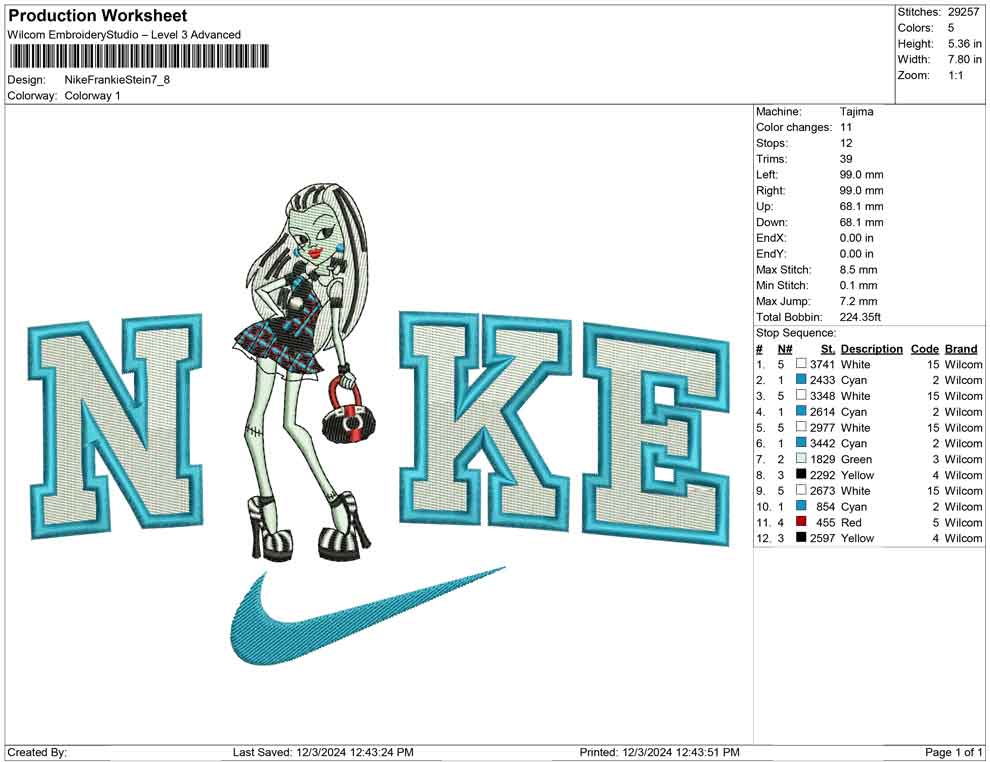Screen dimensions: 990x762
Task: Click the 'Left:' value '99.0 mm'
Action: tap(861, 175)
